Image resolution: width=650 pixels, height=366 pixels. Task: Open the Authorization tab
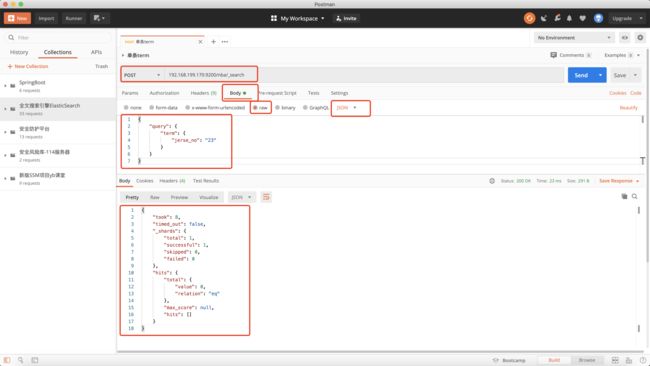[x=165, y=93]
